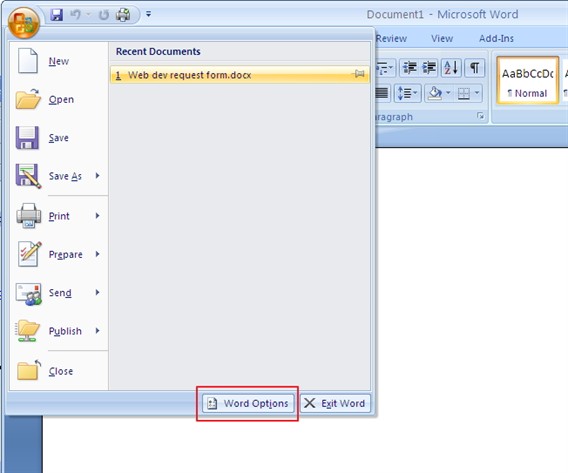Click the Prepare document icon
568x473 pixels.
pos(29,254)
